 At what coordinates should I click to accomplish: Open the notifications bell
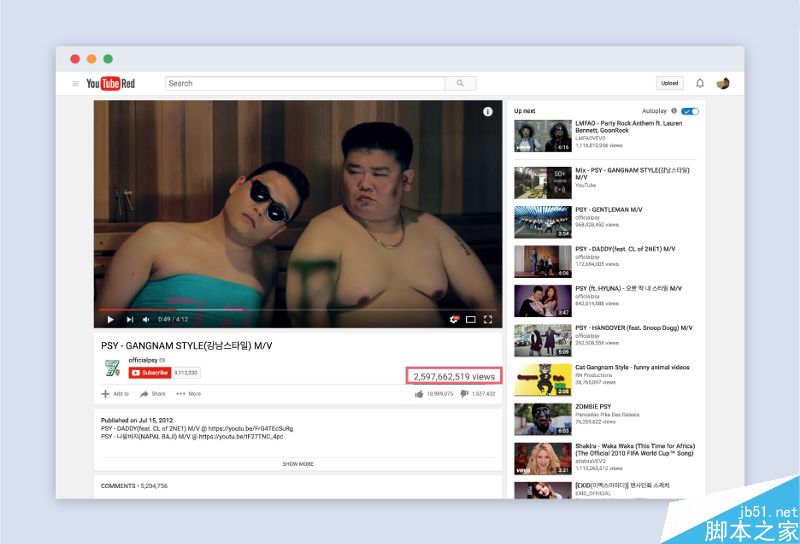700,83
